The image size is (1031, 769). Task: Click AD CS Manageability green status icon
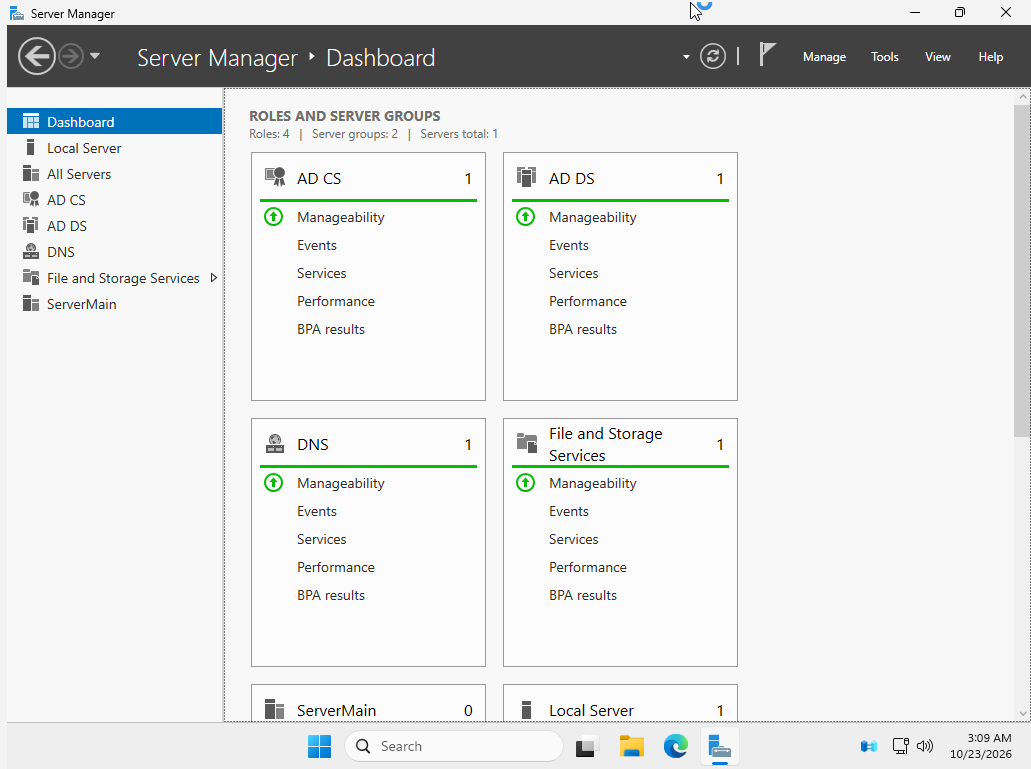(274, 216)
